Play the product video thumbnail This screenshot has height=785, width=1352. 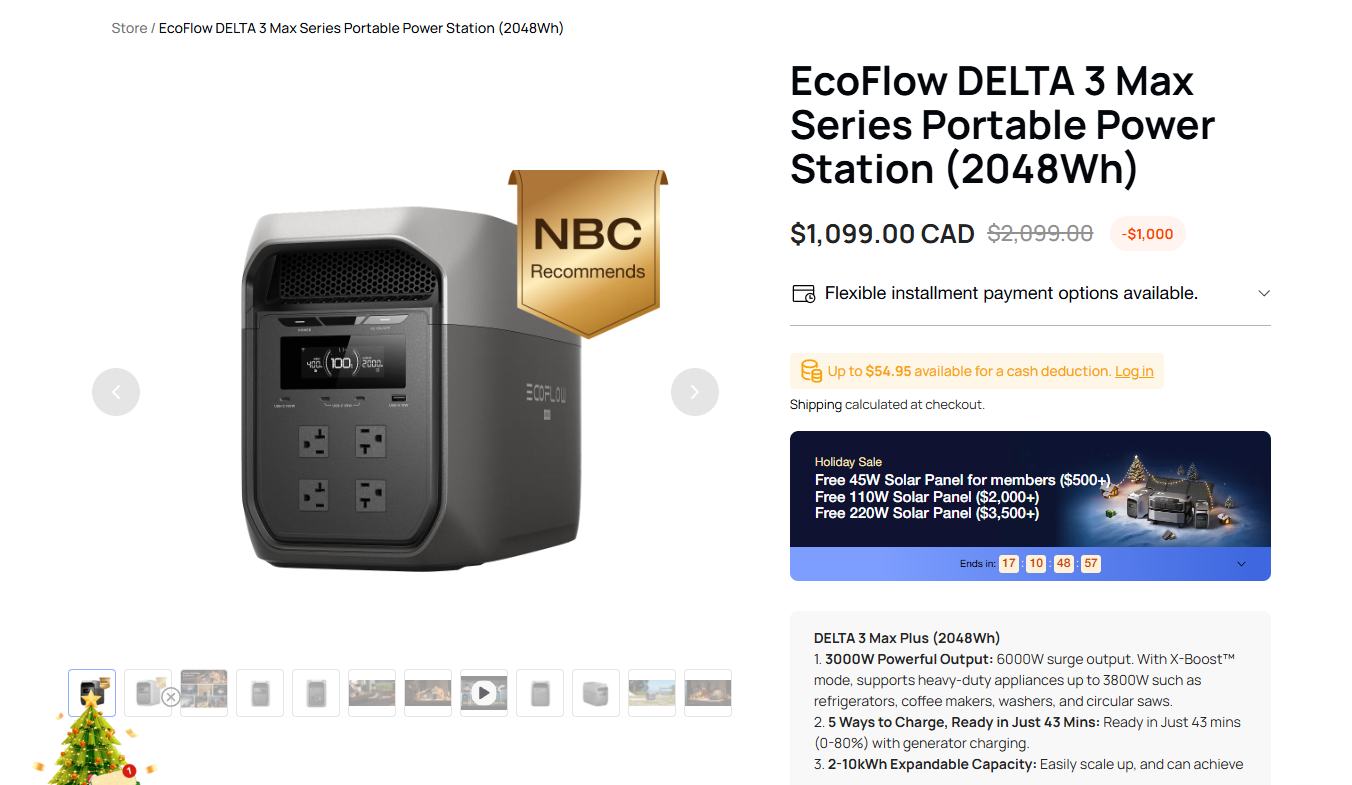(x=484, y=693)
